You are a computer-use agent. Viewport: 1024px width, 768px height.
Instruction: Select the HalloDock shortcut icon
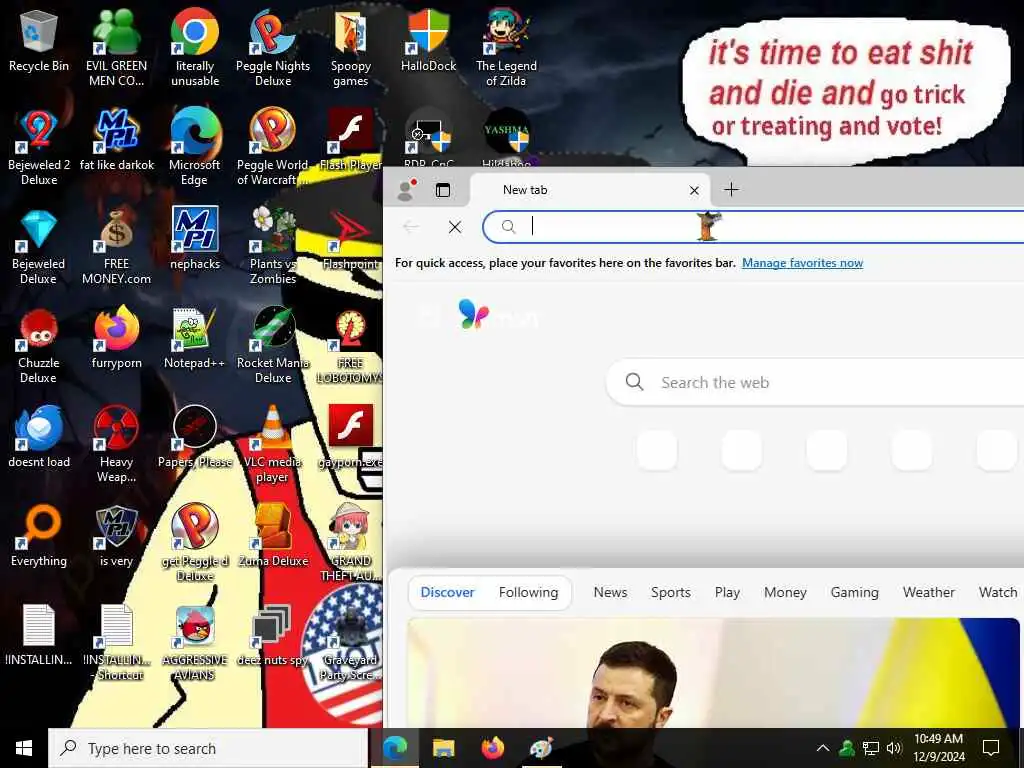[428, 42]
